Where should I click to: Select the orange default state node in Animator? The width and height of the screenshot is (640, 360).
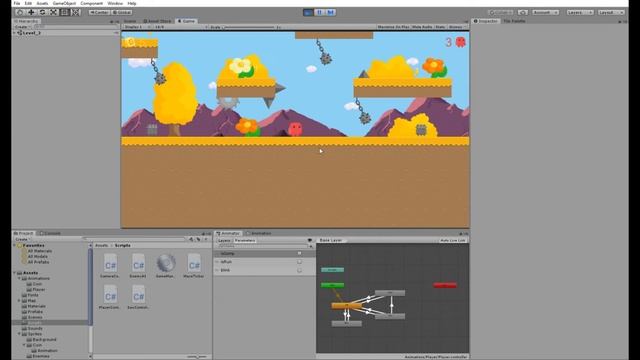[347, 305]
